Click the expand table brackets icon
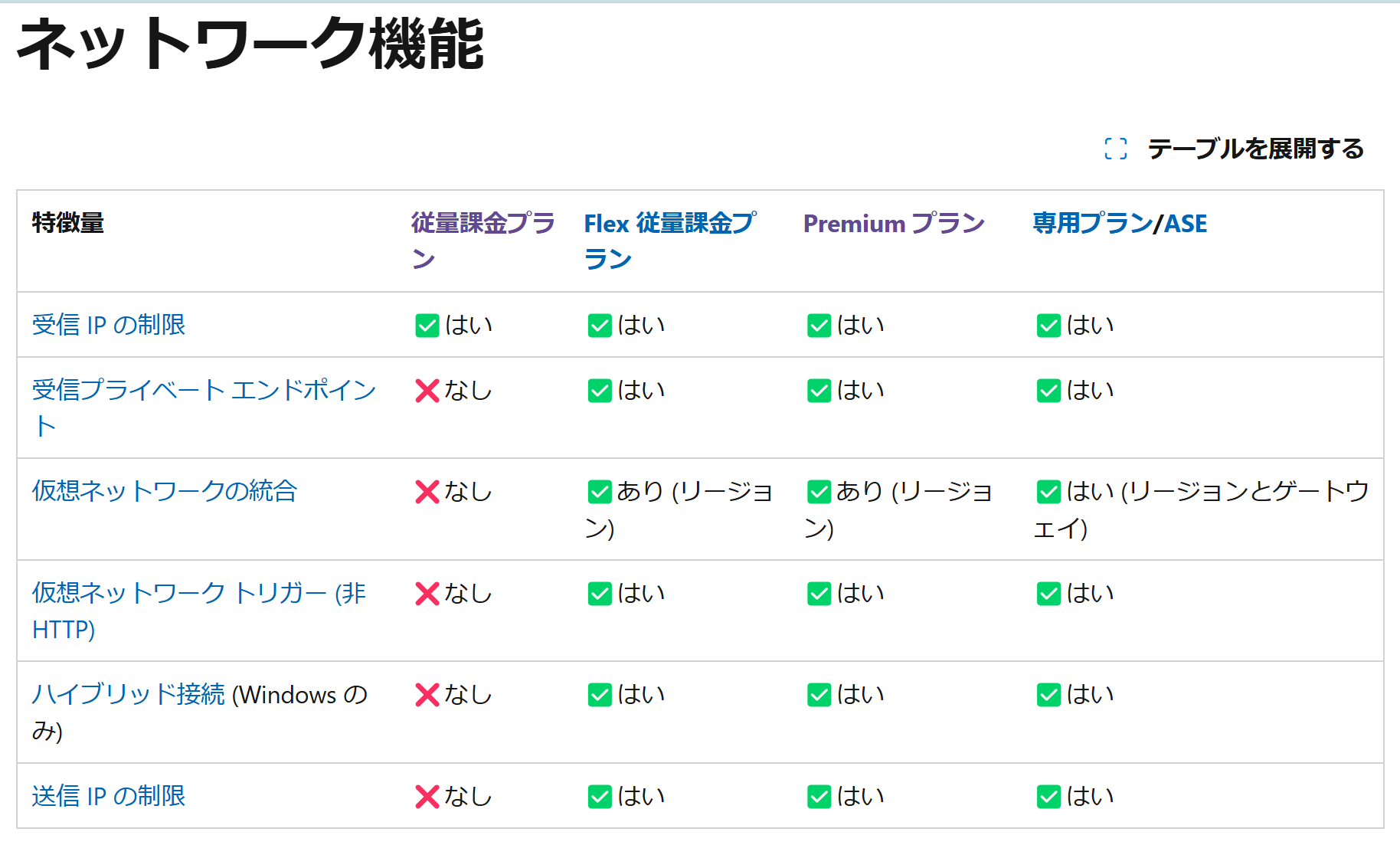This screenshot has width=1400, height=845. coord(1115,149)
